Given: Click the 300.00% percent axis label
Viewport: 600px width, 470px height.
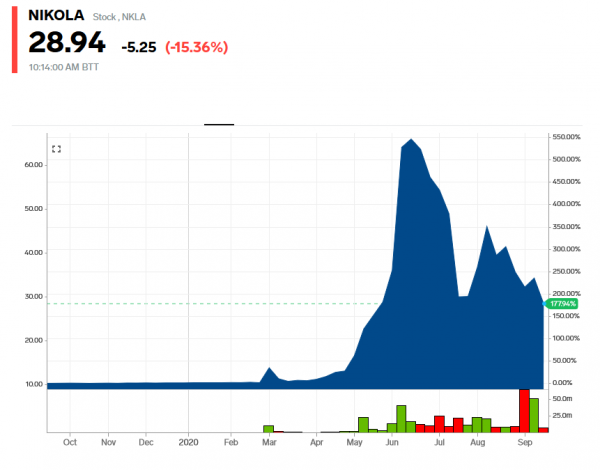Looking at the screenshot, I should pyautogui.click(x=566, y=249).
